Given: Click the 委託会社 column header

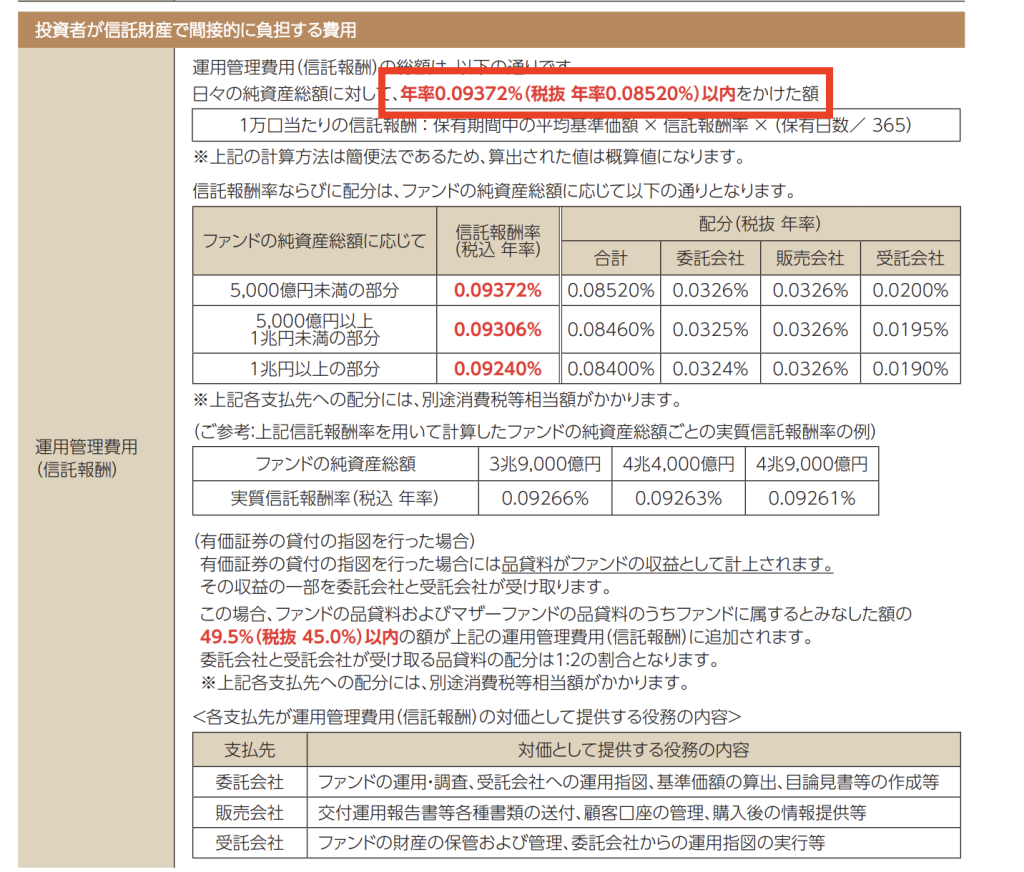Looking at the screenshot, I should pos(712,259).
